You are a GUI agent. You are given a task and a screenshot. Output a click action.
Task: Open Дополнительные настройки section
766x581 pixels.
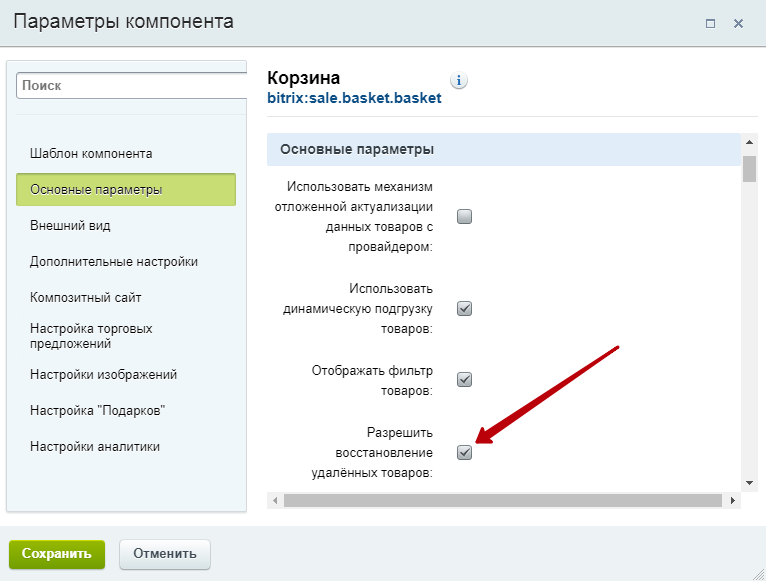(114, 262)
